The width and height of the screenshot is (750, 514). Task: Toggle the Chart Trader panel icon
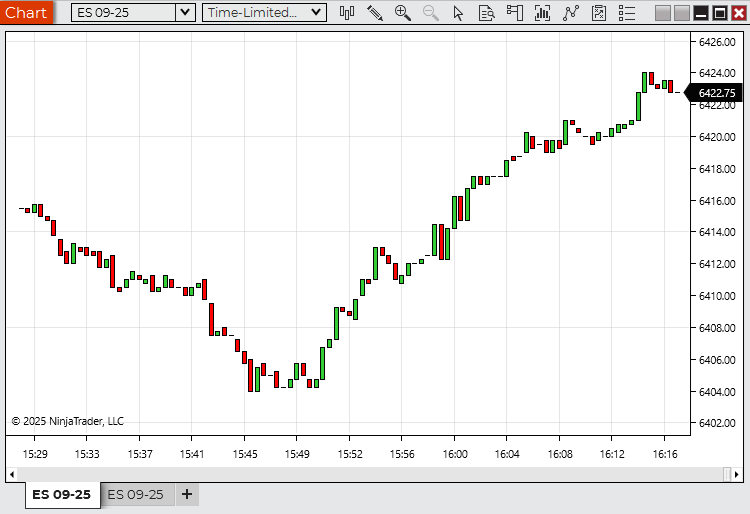click(515, 13)
